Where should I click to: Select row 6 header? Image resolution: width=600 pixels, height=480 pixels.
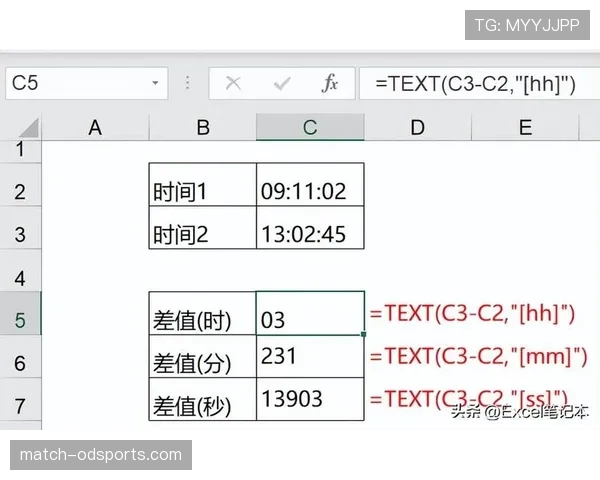click(20, 357)
